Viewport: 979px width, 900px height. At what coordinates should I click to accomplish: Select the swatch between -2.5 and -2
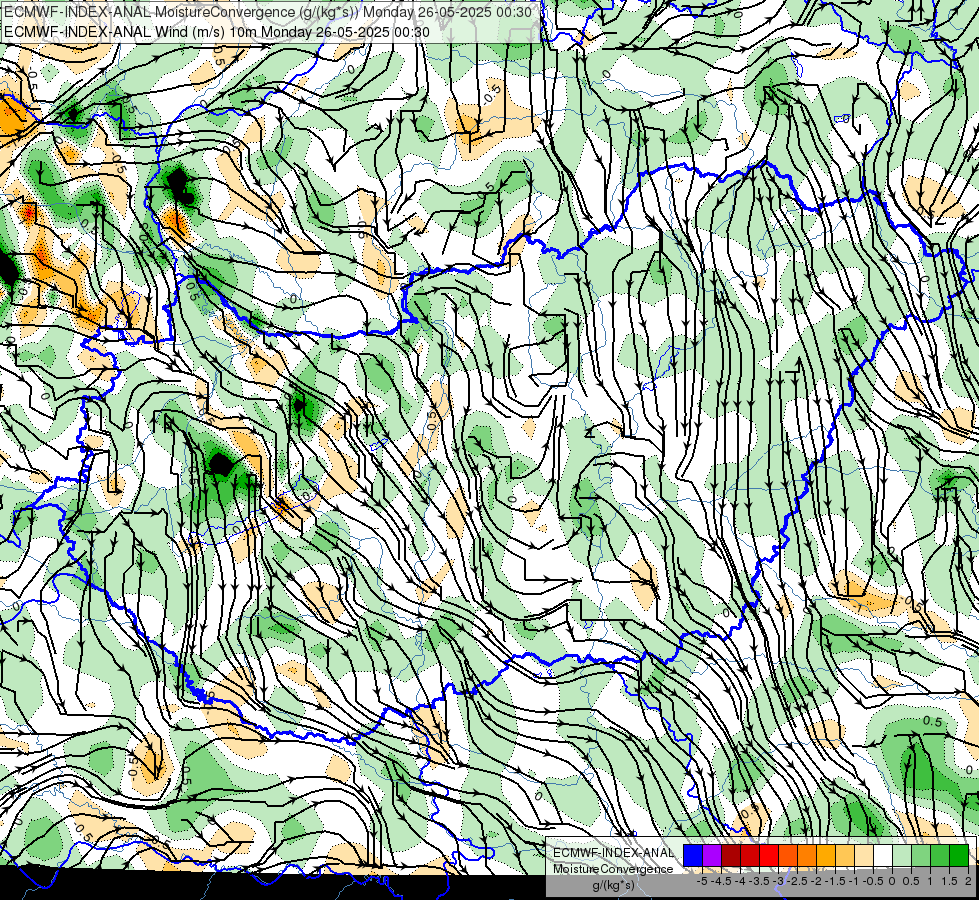(807, 856)
